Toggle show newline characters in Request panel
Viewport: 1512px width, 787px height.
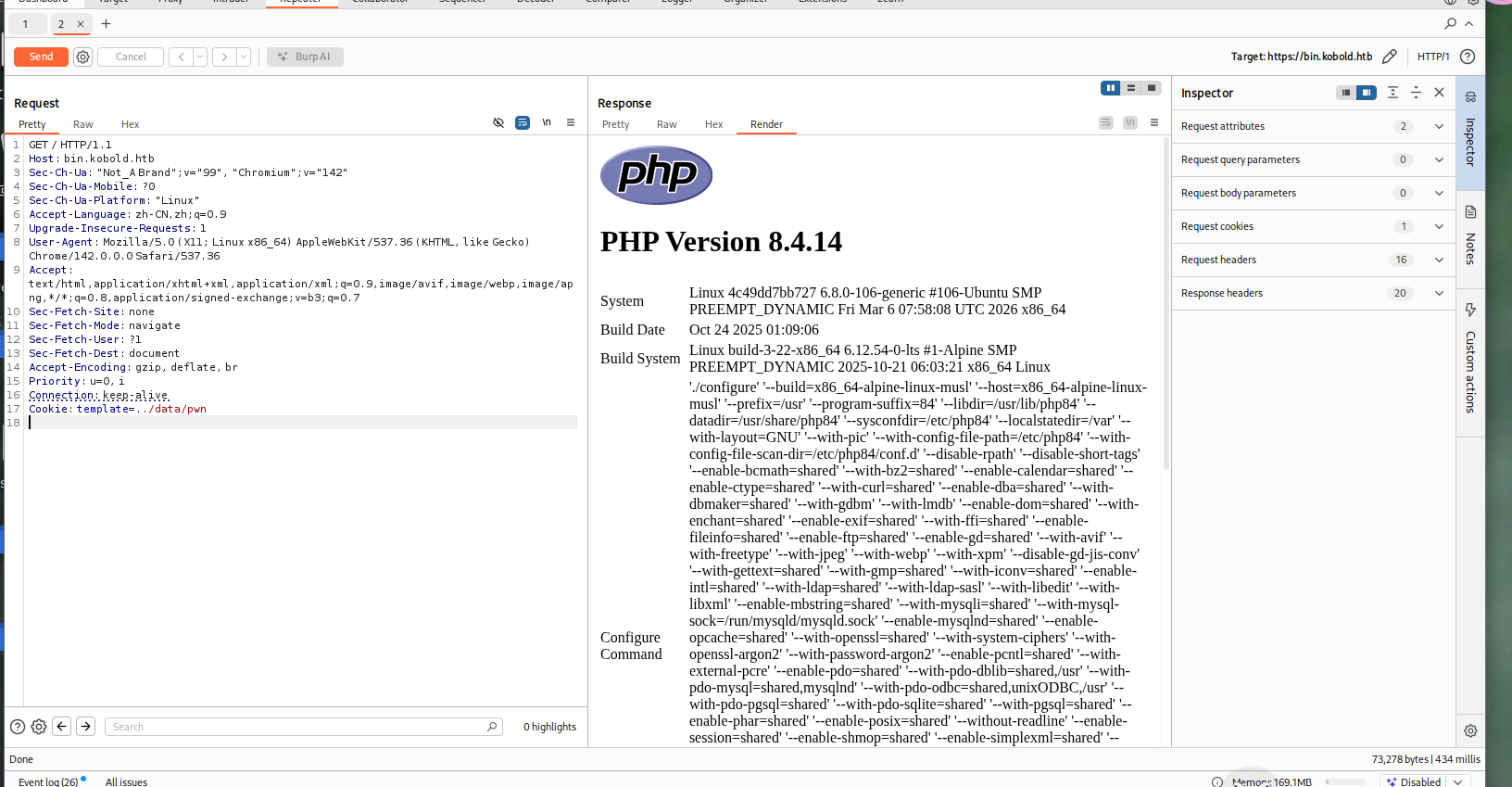547,122
